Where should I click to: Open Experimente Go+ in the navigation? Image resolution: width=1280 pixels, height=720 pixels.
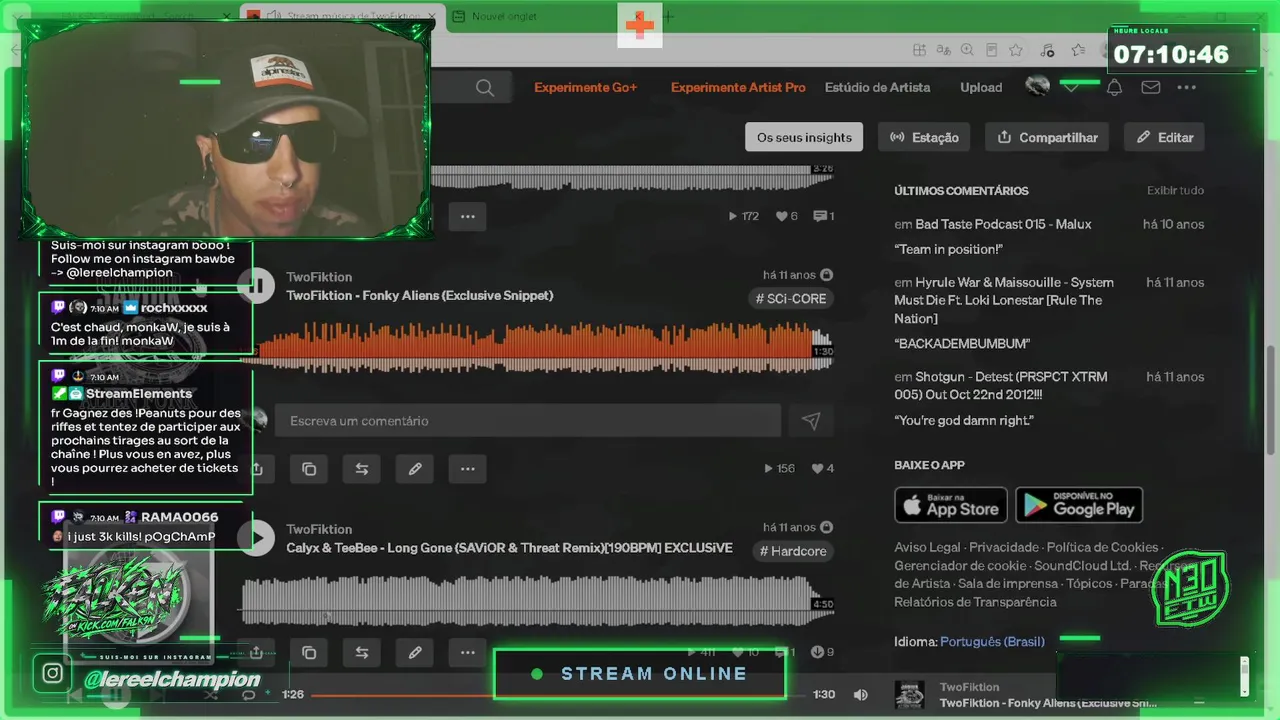[x=585, y=88]
